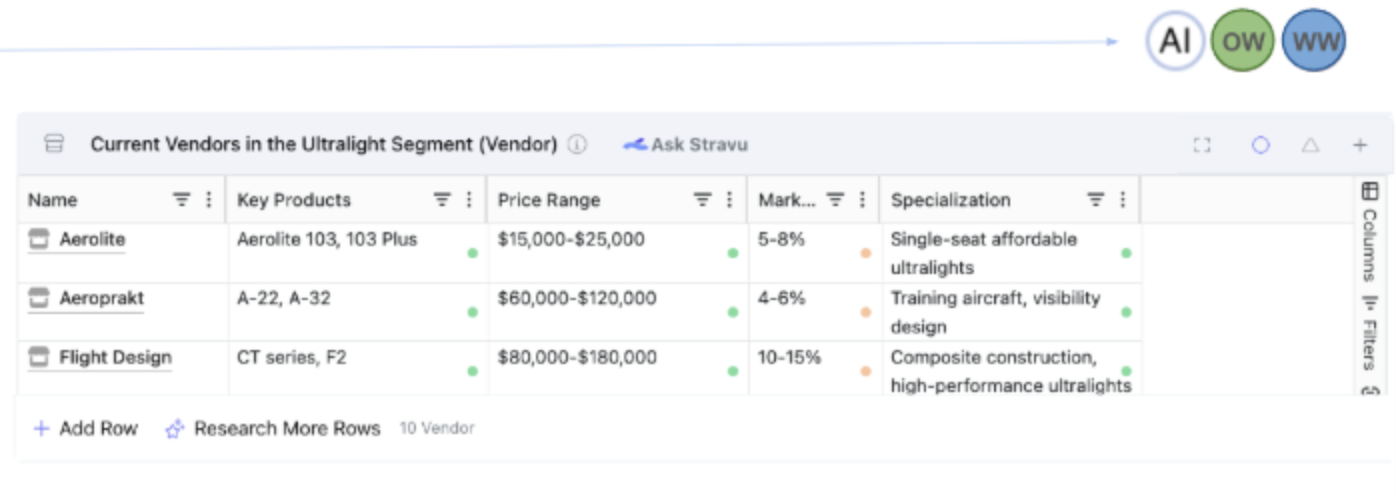
Task: Open the Aerolite vendor link
Action: tap(92, 240)
